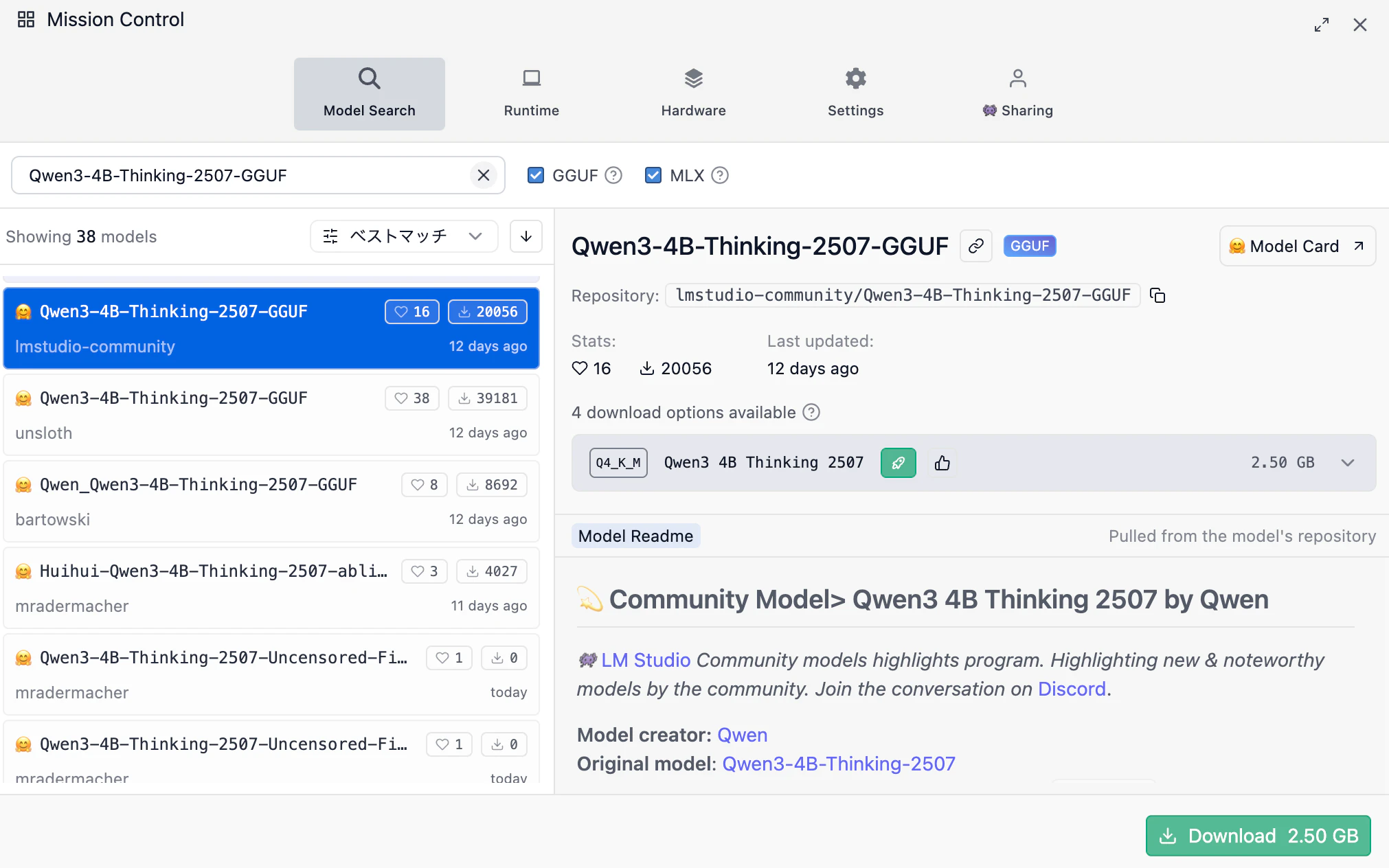1389x868 pixels.
Task: Expand the Mission Control window
Action: tap(1322, 25)
